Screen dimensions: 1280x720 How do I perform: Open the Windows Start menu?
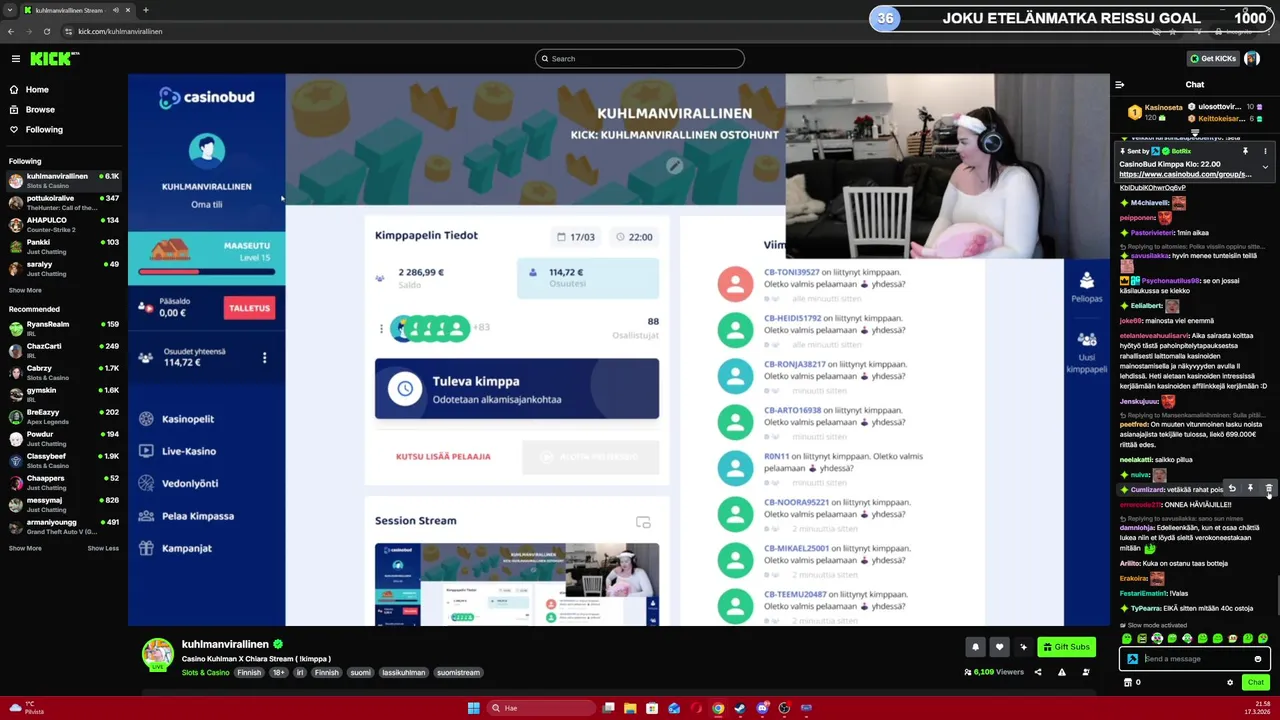(x=473, y=708)
